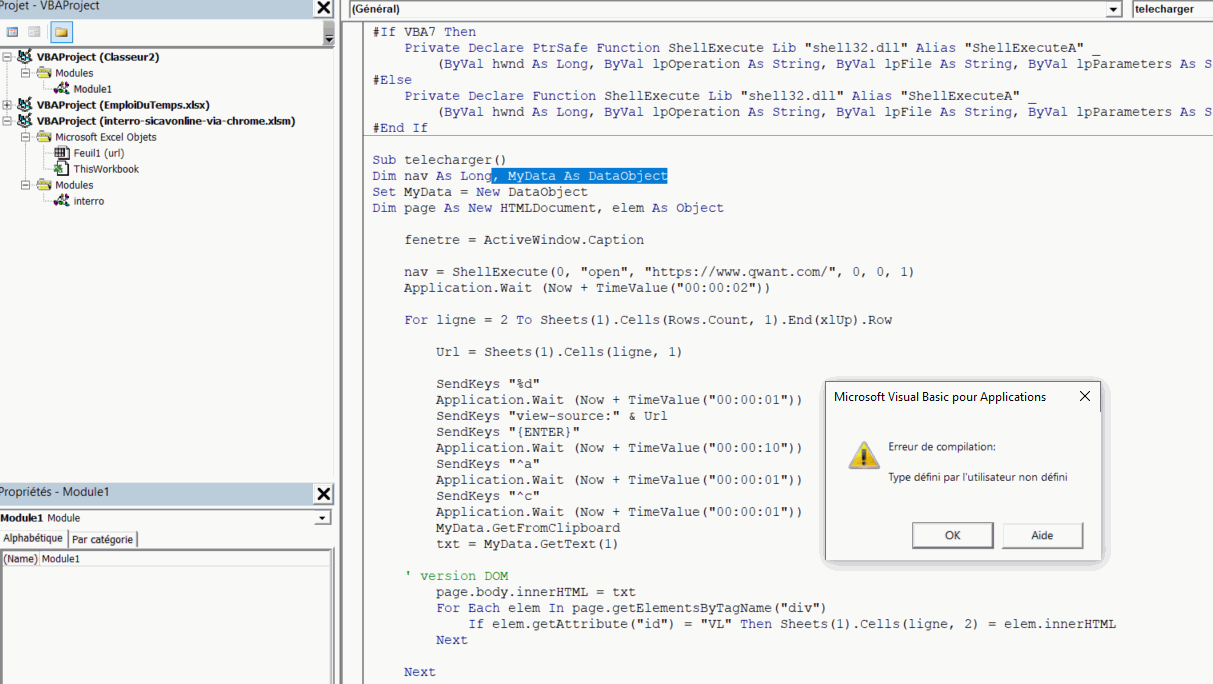Click the 'Url = Sheets(1).Cells(ligne, 1)' line

560,352
